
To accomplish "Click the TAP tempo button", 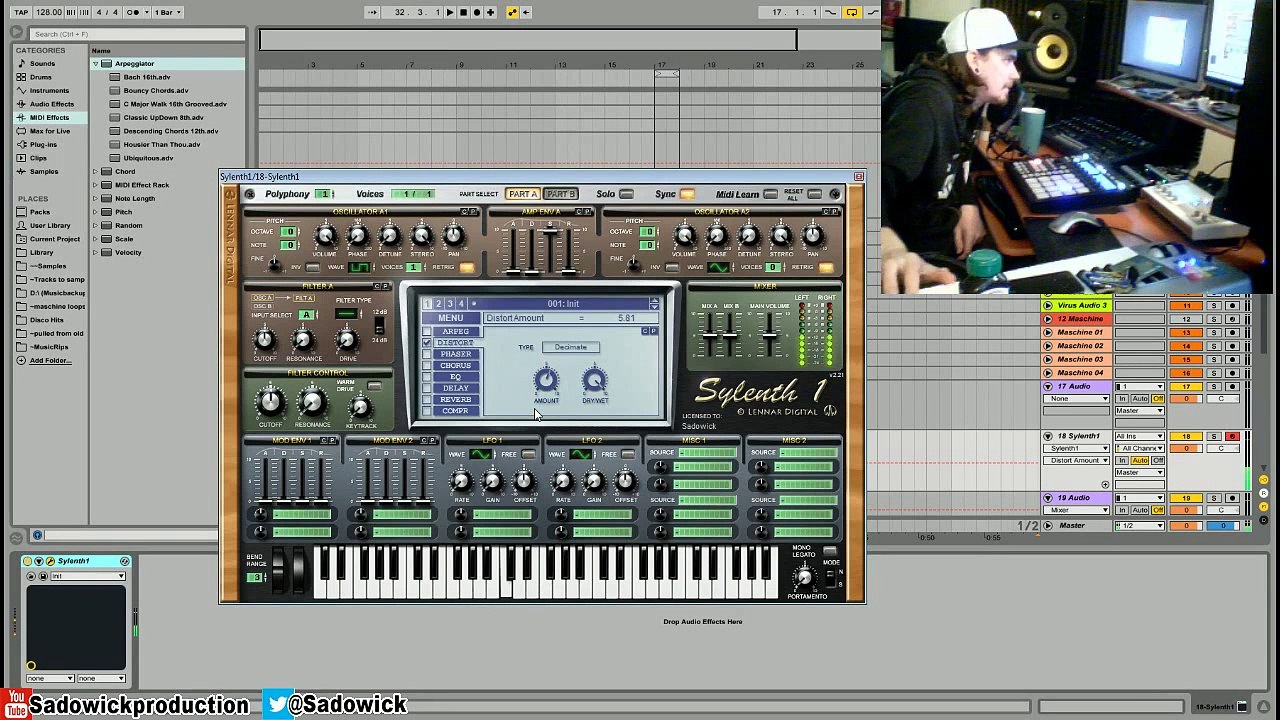I will pos(21,12).
